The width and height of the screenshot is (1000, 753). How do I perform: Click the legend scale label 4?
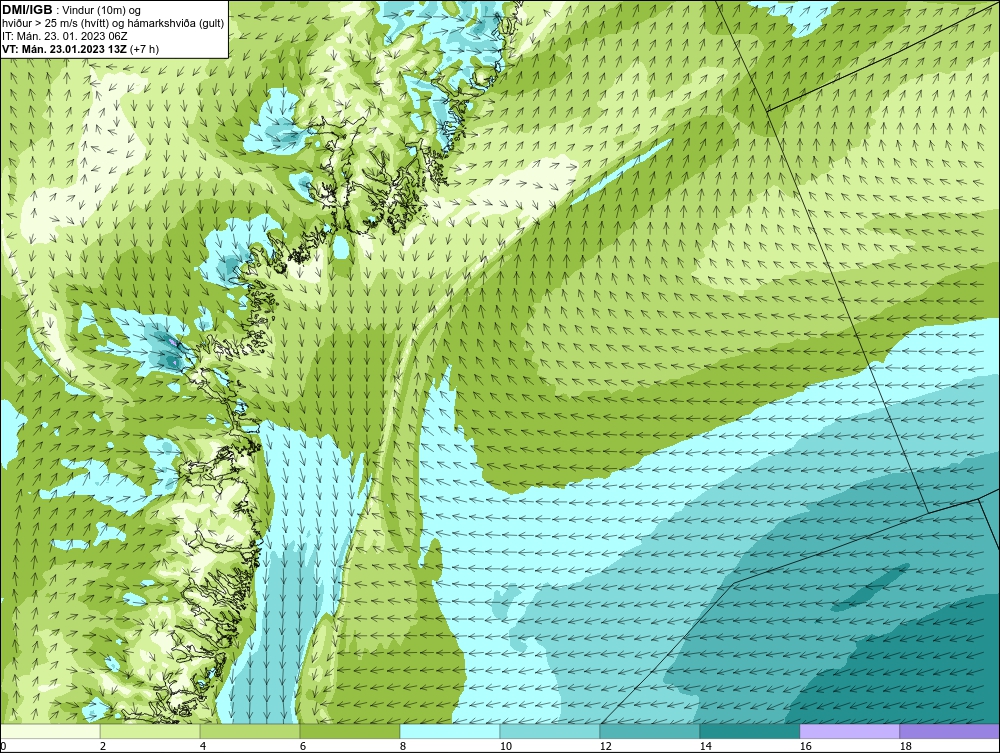203,746
